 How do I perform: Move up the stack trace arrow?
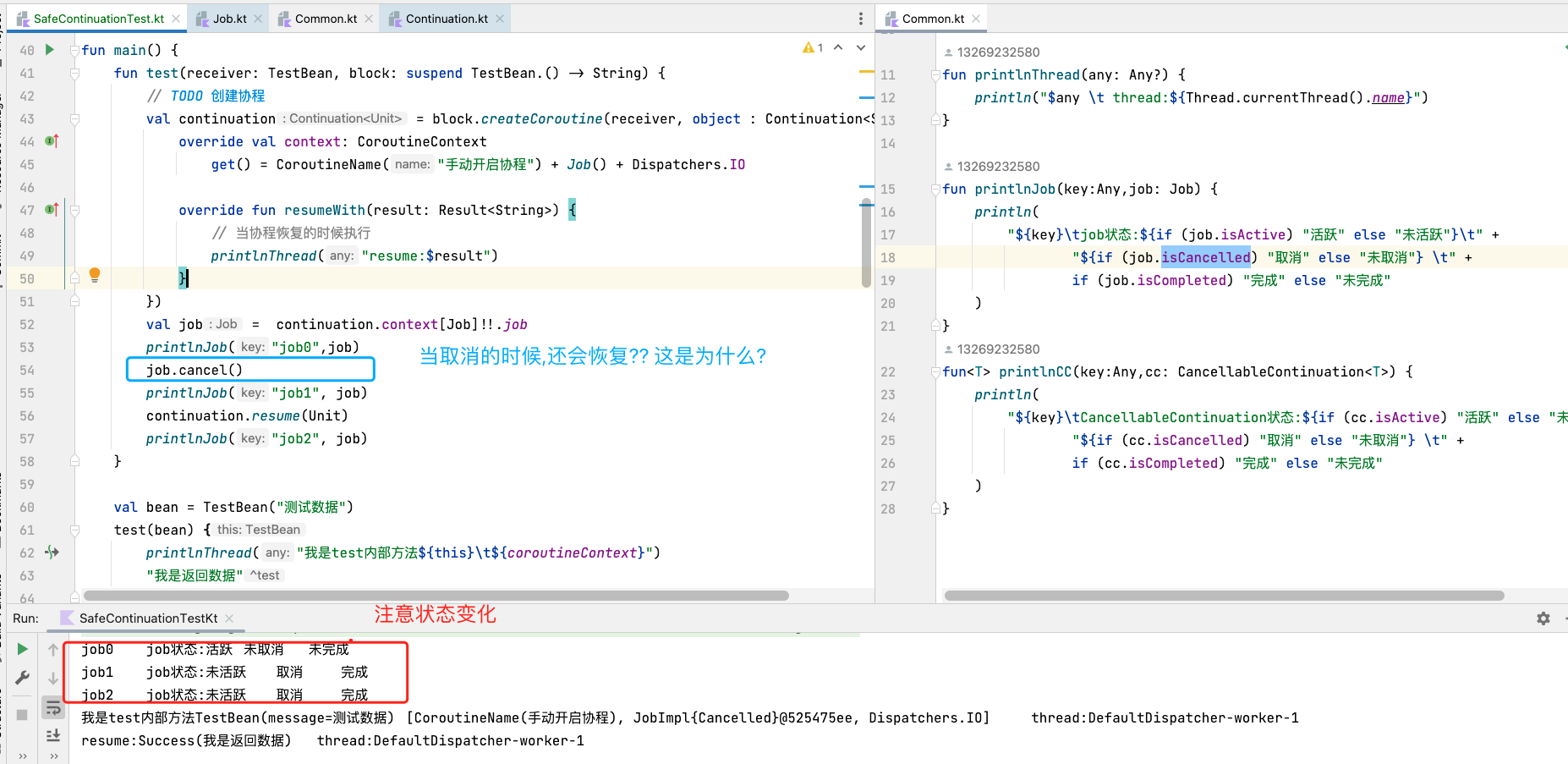tap(53, 650)
